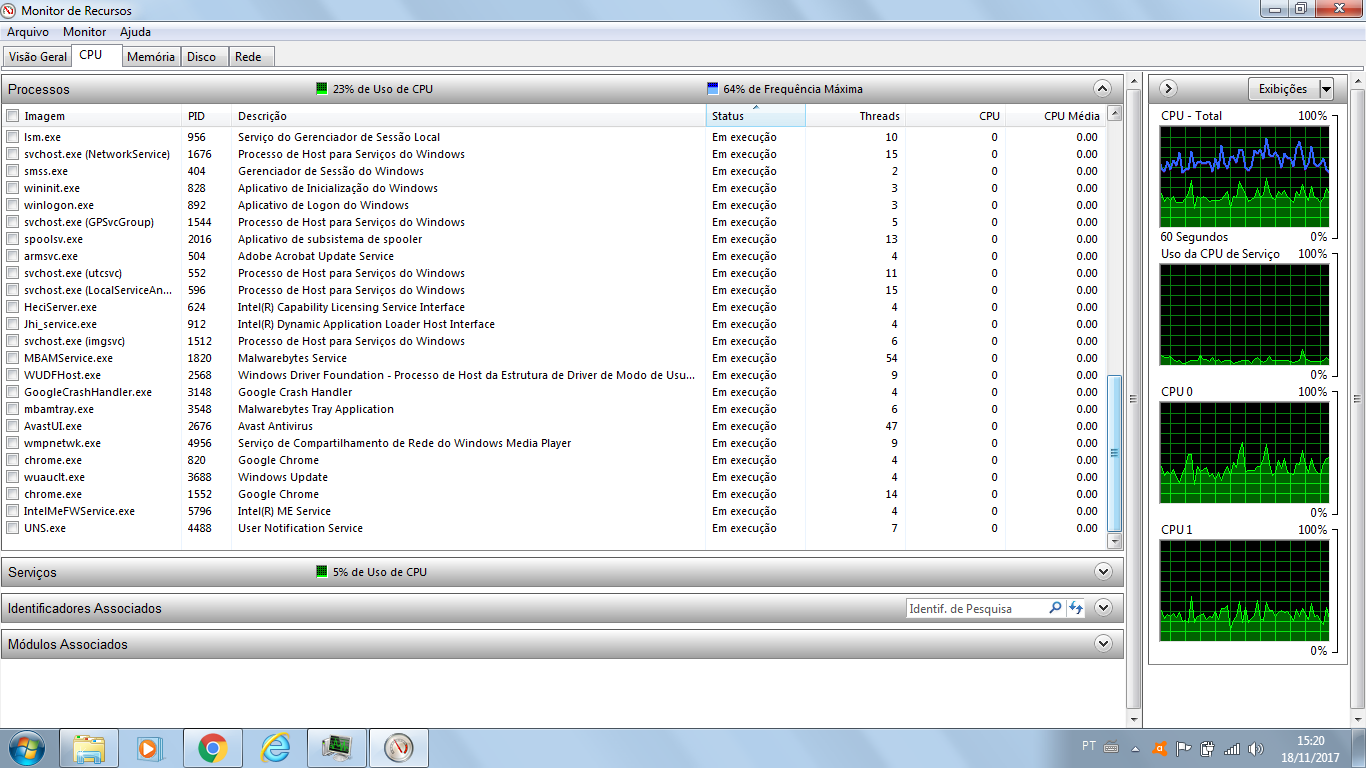This screenshot has width=1366, height=768.
Task: Click the refresh search results icon
Action: pyautogui.click(x=1076, y=608)
